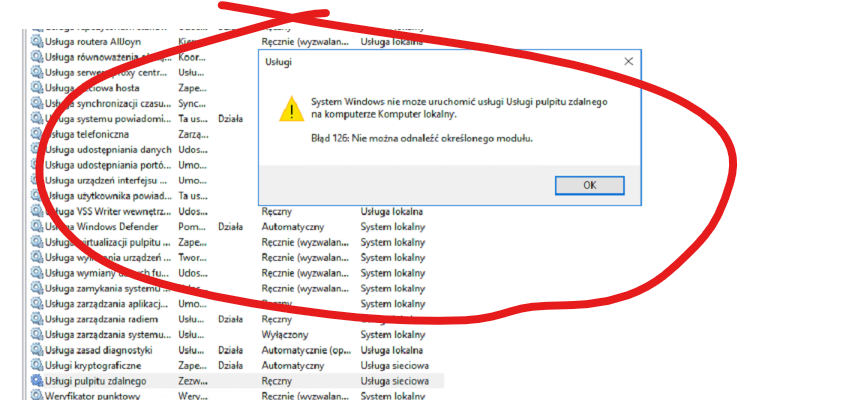Click gear icon of Usługa udostępniania portó
Image resolution: width=847 pixels, height=400 pixels.
[37, 165]
